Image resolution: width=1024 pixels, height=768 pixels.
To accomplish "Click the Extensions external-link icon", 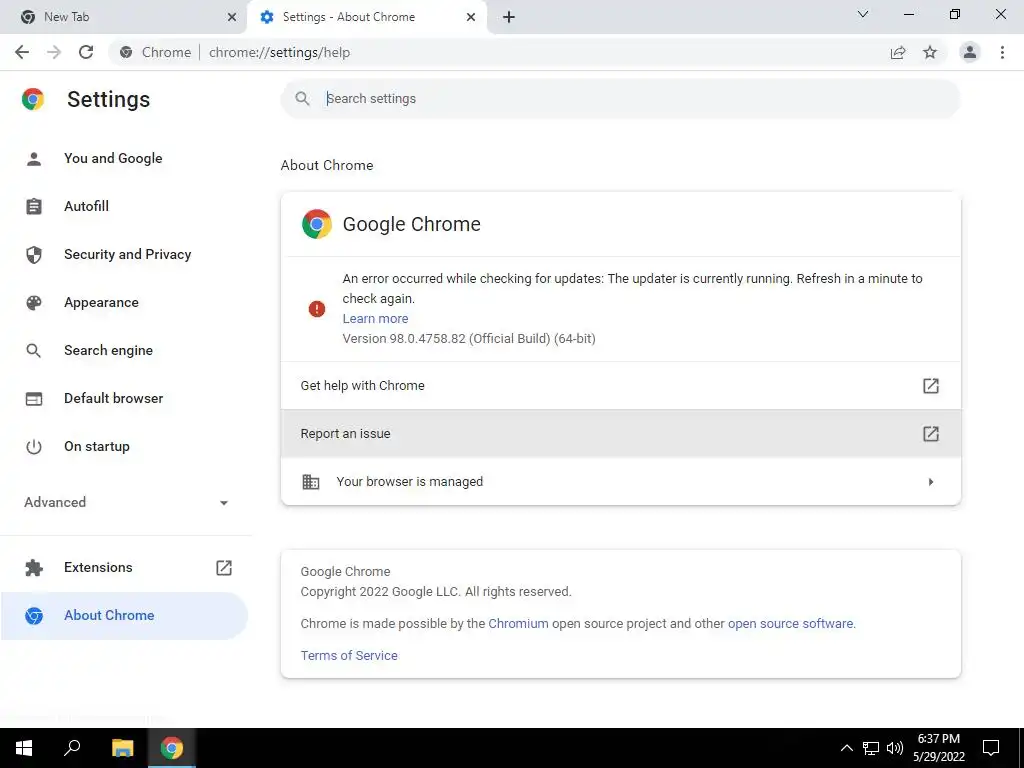I will [224, 568].
